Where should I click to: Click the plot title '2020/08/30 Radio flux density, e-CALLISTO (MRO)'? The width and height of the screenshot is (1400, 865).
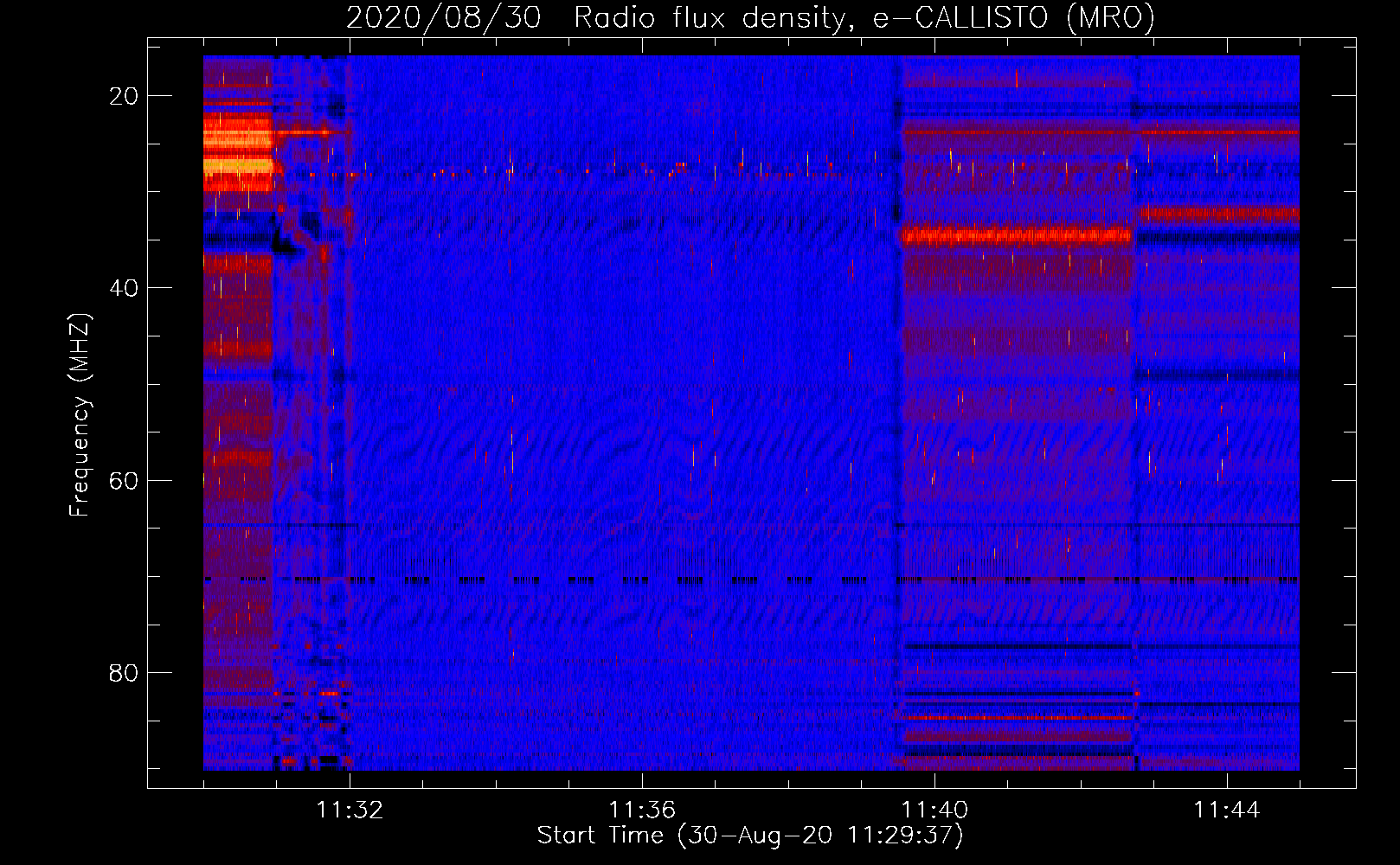coord(750,16)
